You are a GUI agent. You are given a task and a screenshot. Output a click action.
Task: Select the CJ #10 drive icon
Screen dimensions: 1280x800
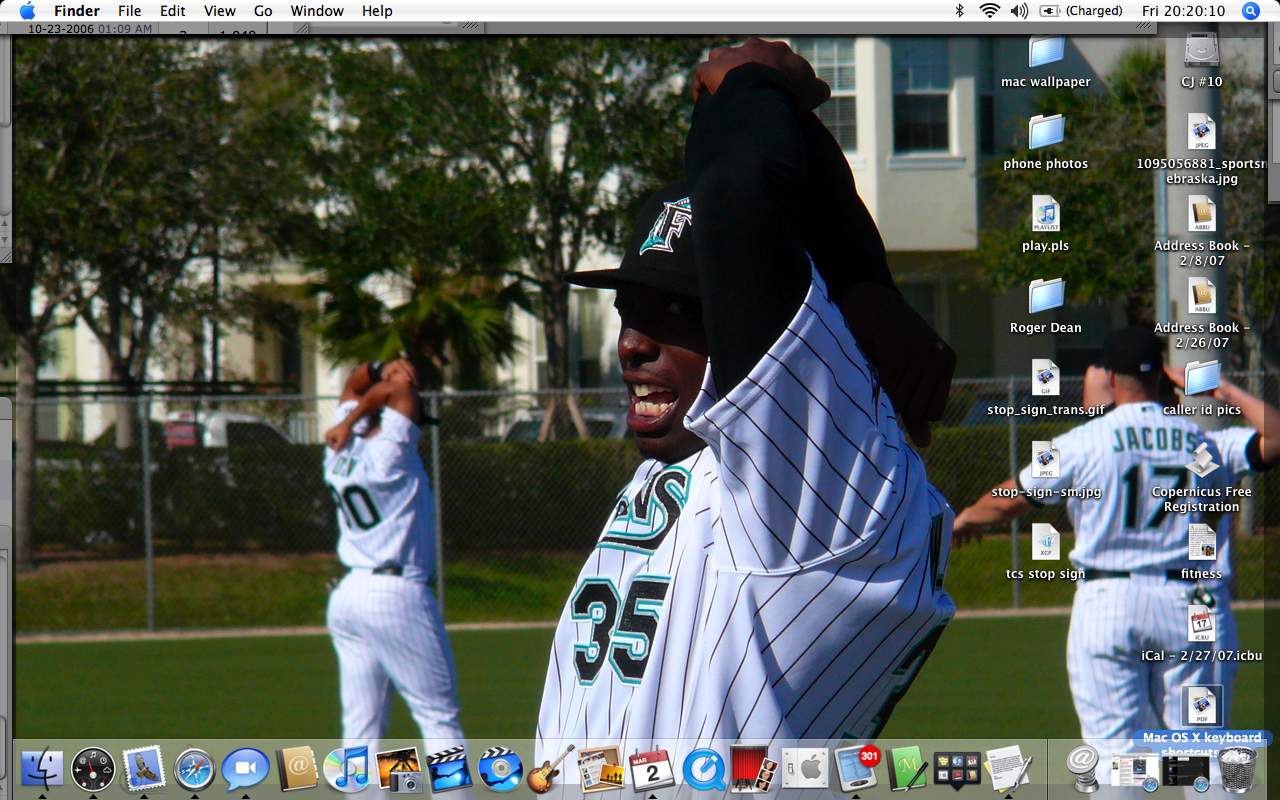pos(1202,62)
